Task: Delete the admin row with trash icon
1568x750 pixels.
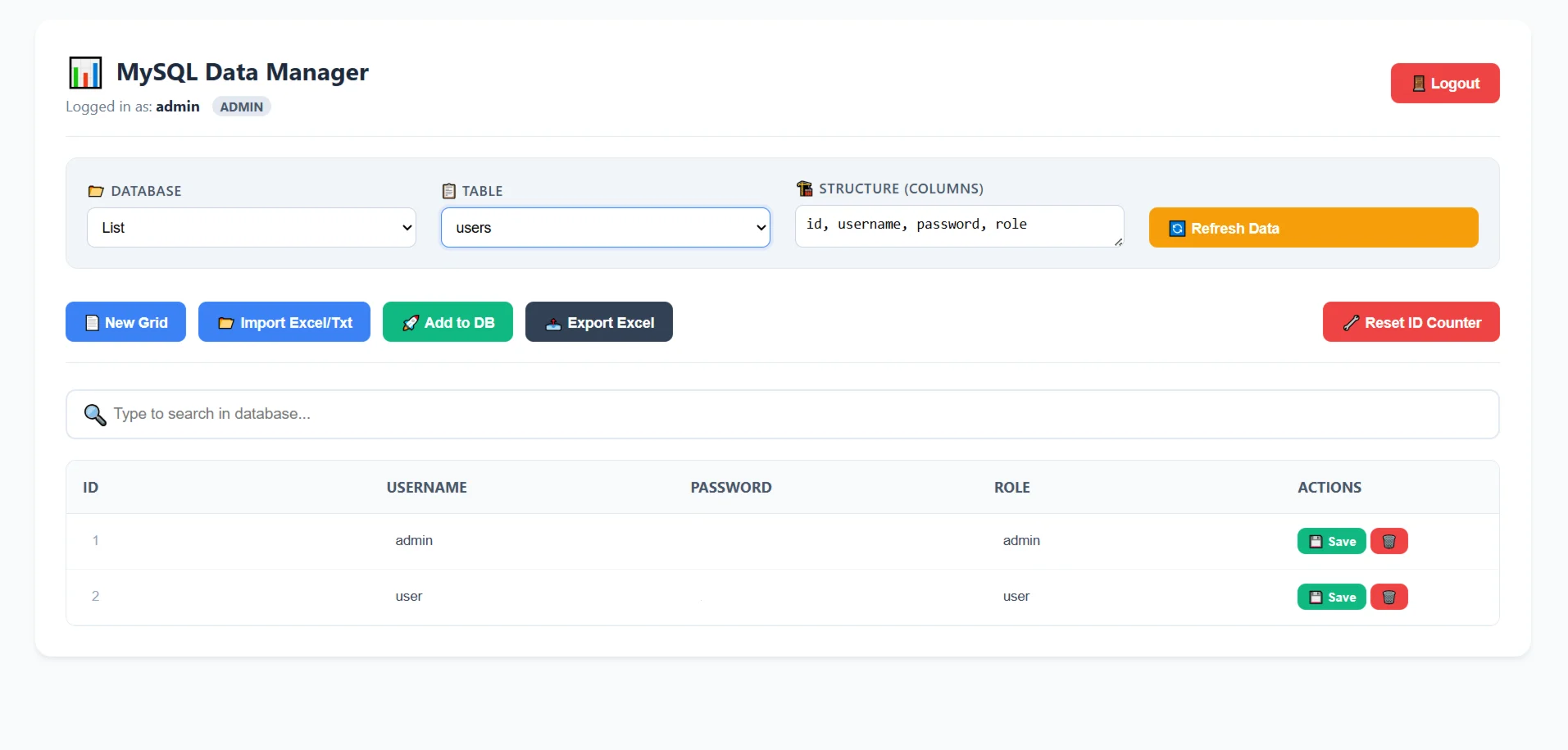Action: tap(1388, 541)
